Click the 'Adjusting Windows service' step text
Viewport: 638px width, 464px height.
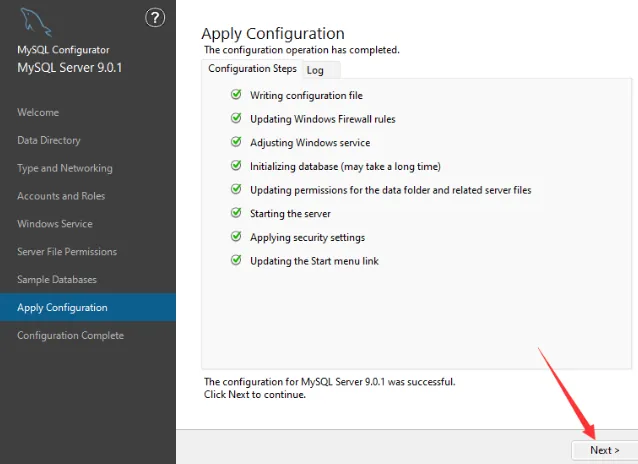[310, 143]
